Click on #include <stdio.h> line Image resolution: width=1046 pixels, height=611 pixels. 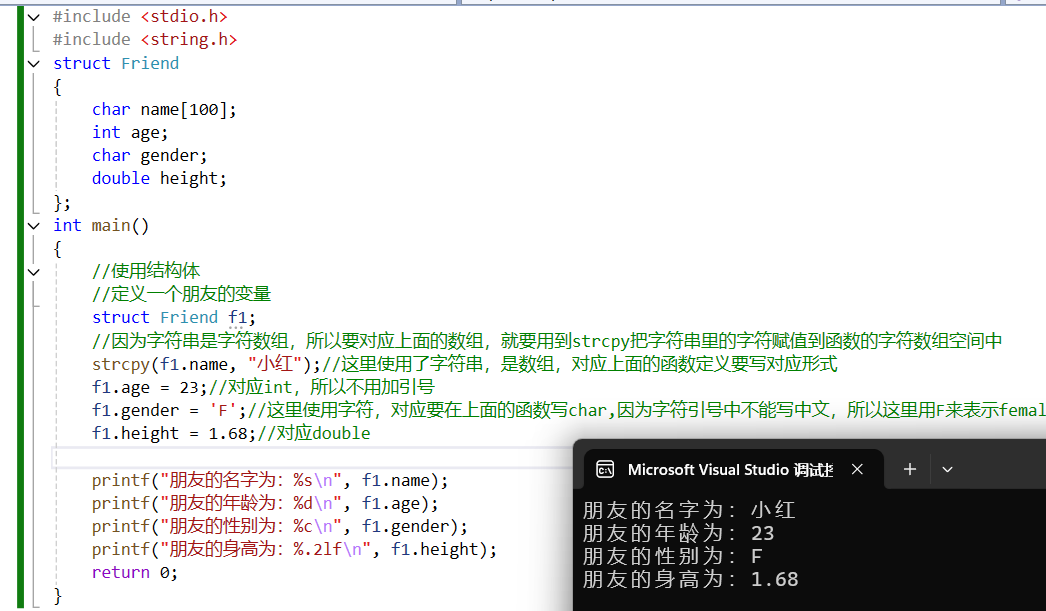pyautogui.click(x=140, y=17)
